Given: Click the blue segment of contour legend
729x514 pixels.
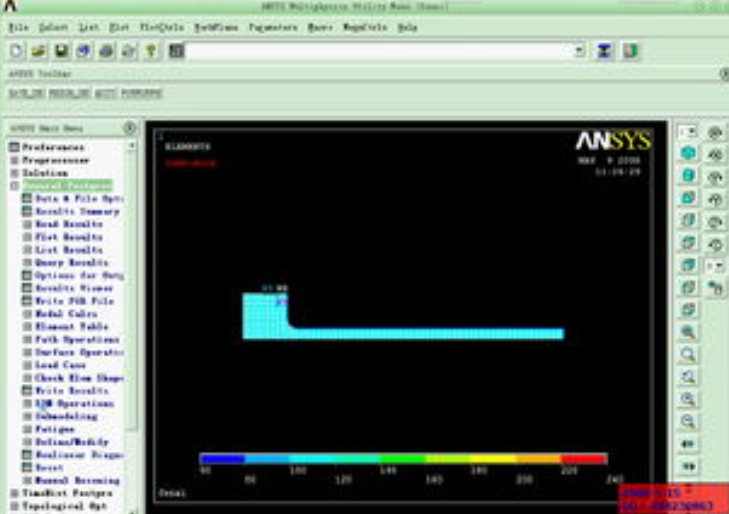Looking at the screenshot, I should tap(222, 459).
